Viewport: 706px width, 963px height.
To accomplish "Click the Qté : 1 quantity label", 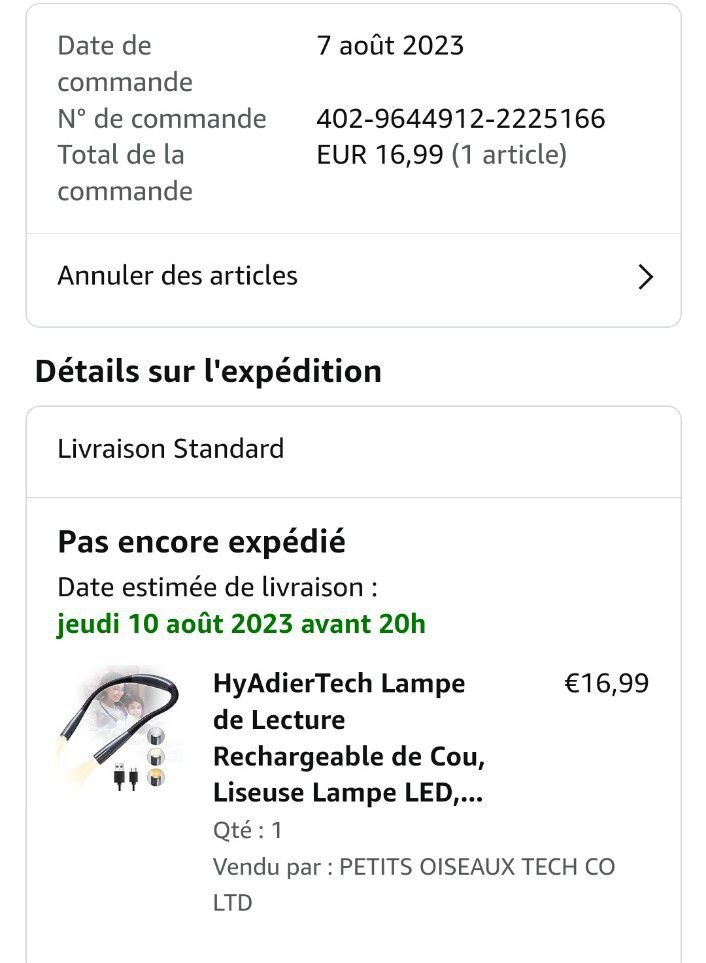I will tap(247, 830).
